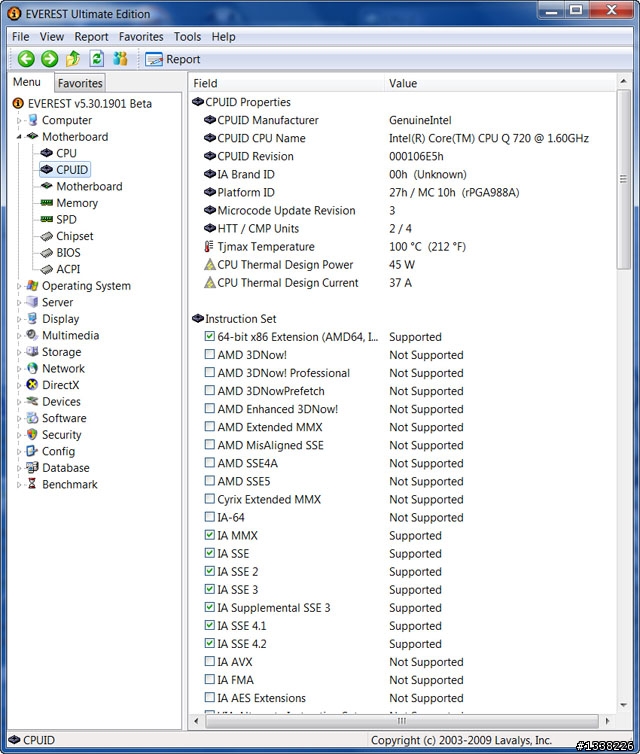This screenshot has height=754, width=640.
Task: Click the Operating System Windows flag icon
Action: pos(32,286)
